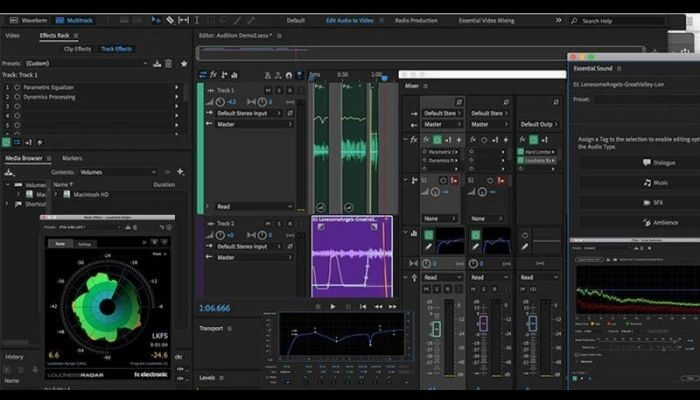Select the Razor tool in toolbar
700x400 pixels.
[169, 19]
